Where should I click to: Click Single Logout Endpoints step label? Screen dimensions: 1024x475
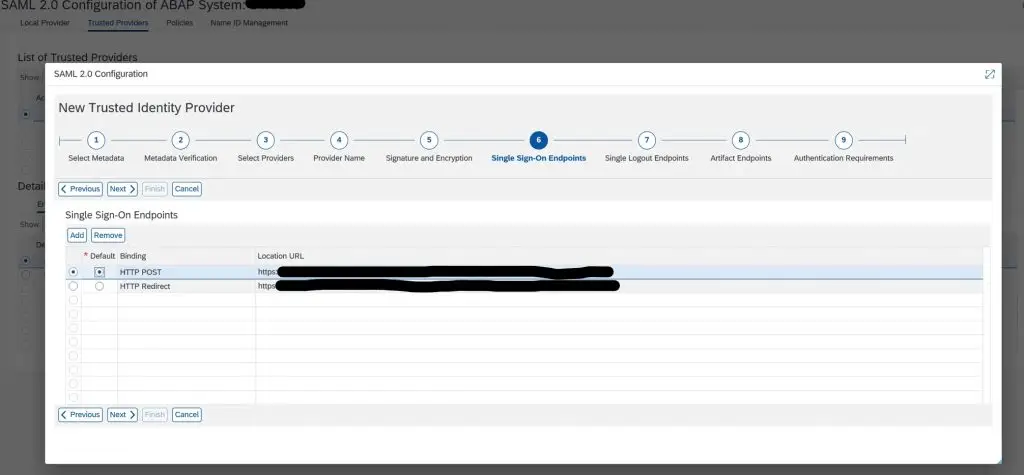(x=647, y=158)
